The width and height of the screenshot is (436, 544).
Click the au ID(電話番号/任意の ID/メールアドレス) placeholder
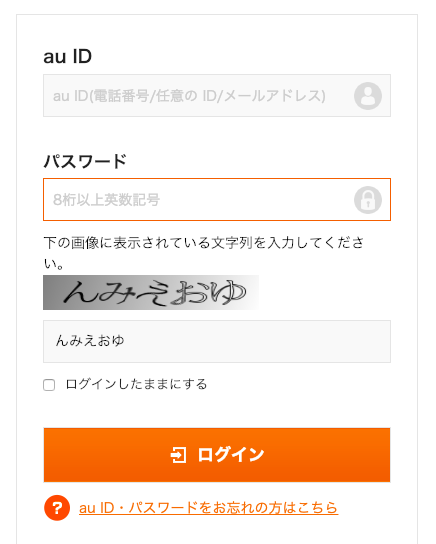point(189,96)
